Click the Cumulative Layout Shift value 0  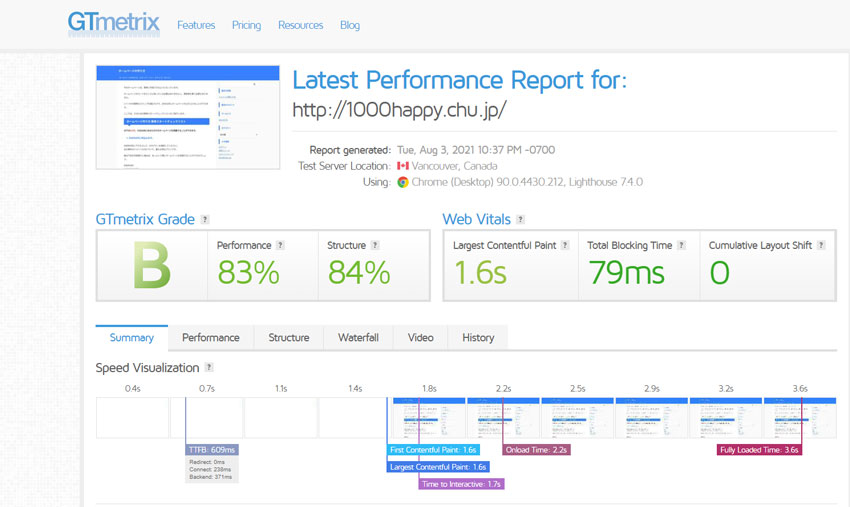(719, 272)
